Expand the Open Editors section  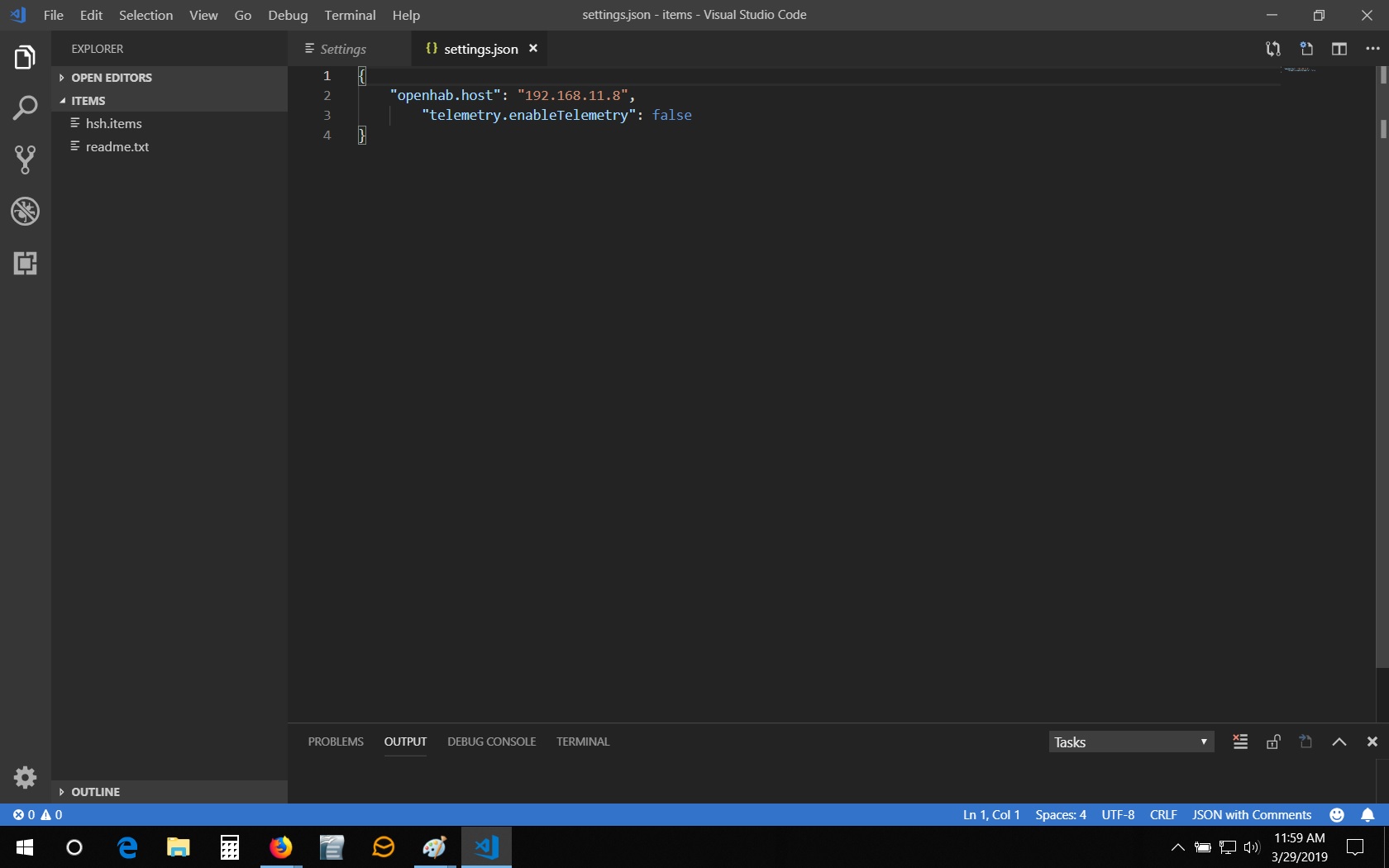[x=112, y=77]
